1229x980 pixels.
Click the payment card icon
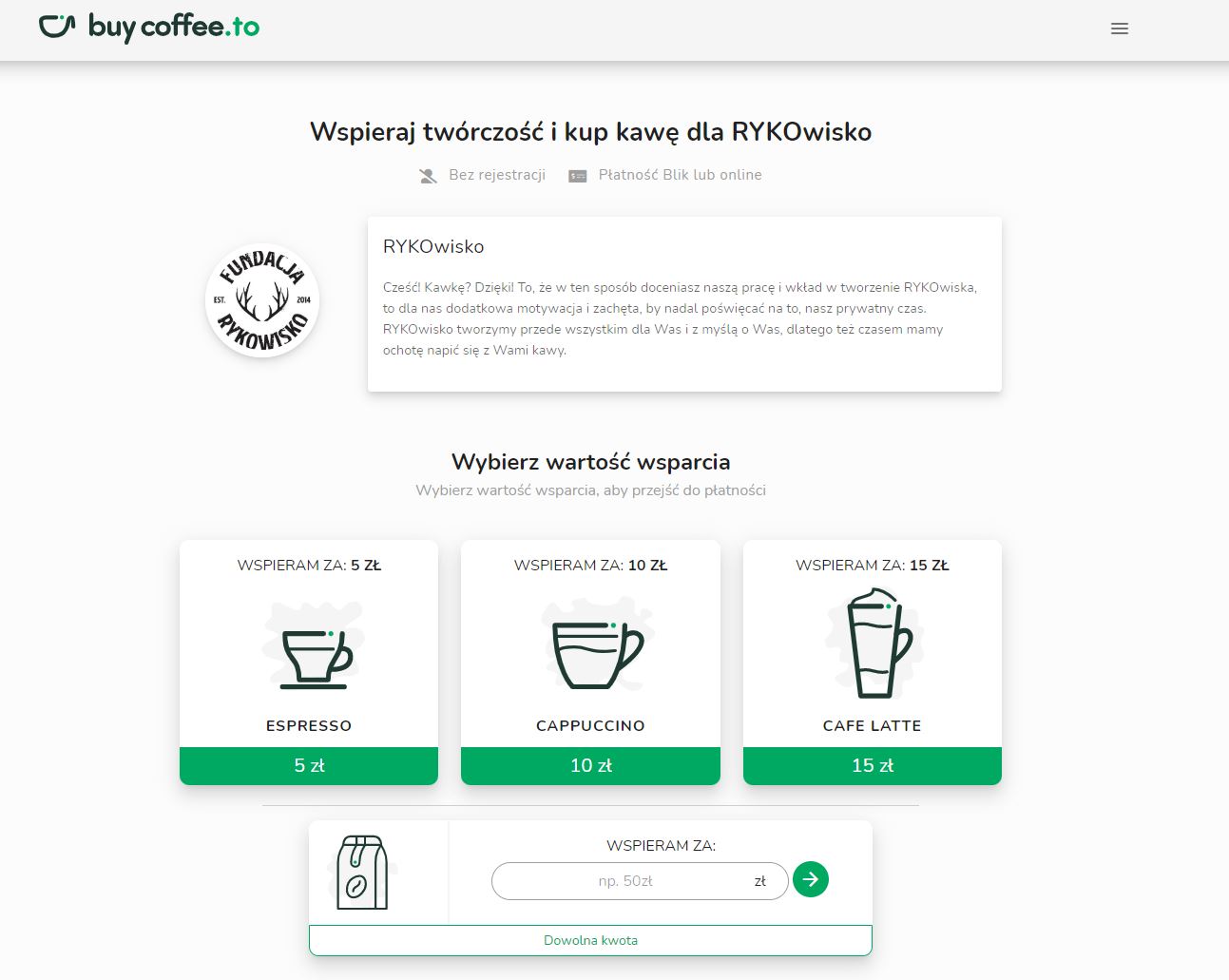578,176
